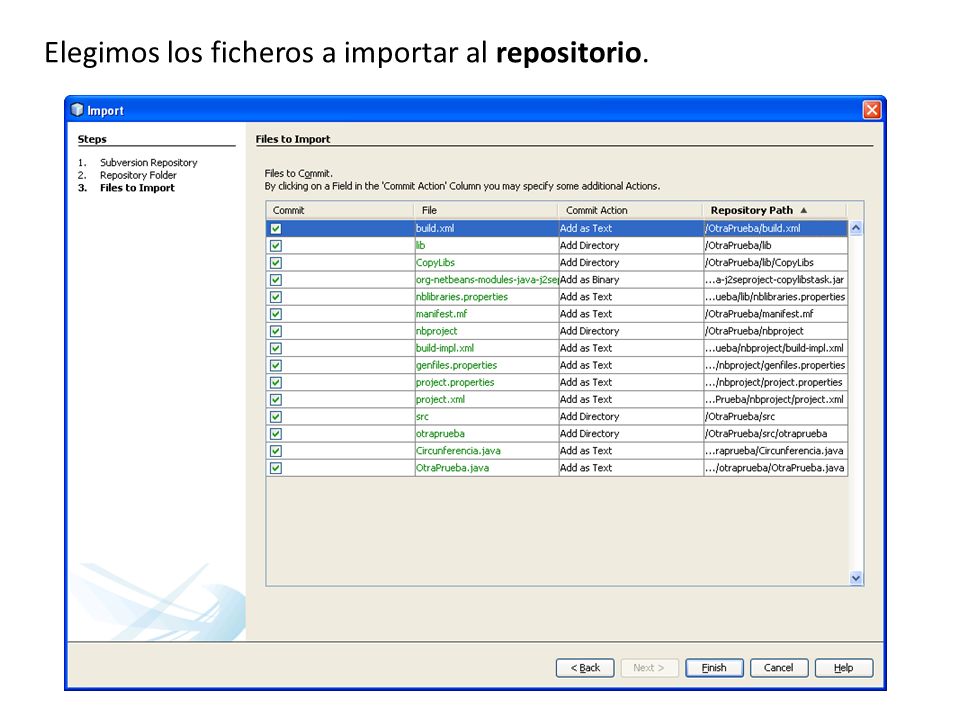Click repository path /OtraPrueba/src/otraprueba

click(x=766, y=434)
